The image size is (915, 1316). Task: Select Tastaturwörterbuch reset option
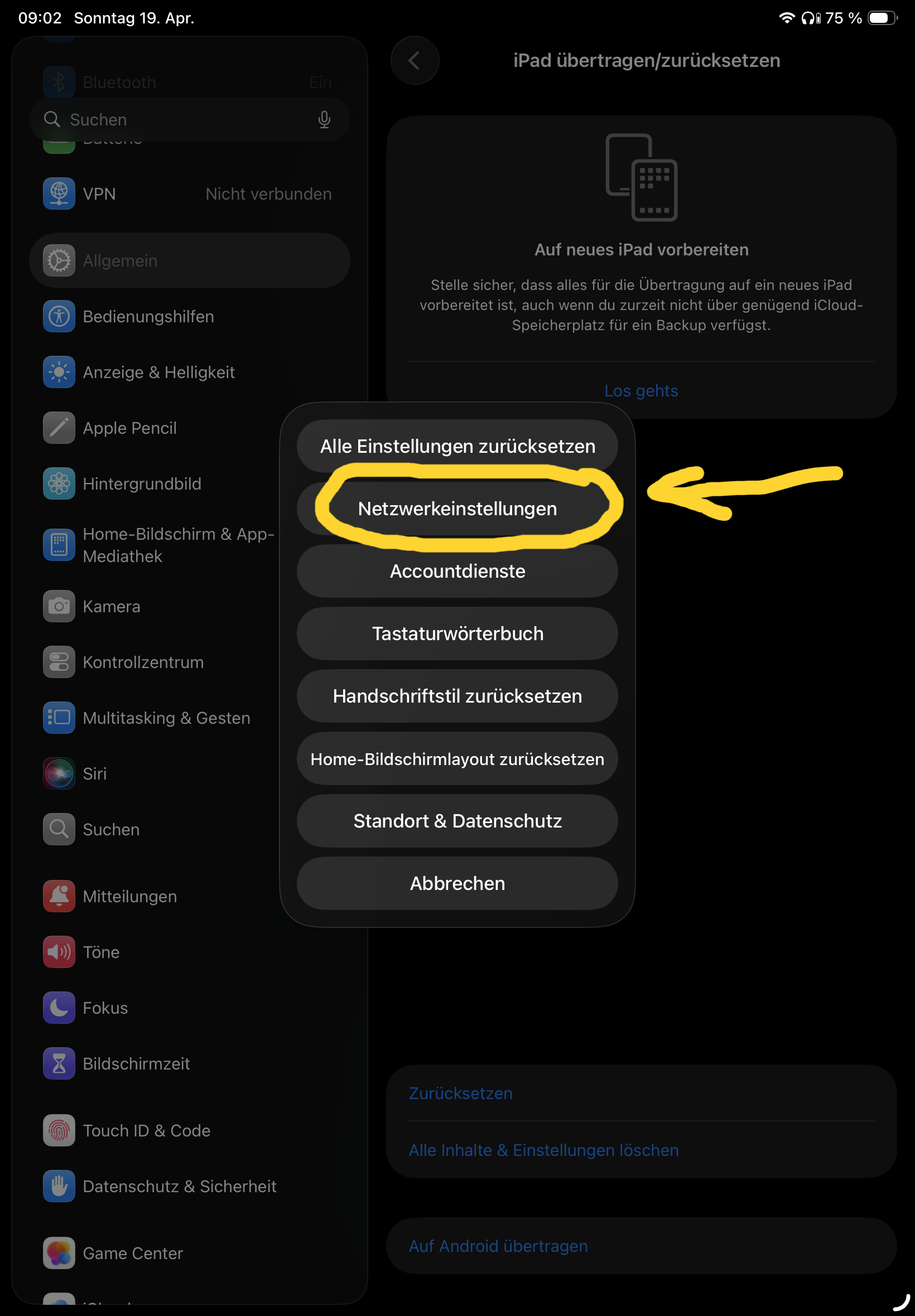[457, 633]
